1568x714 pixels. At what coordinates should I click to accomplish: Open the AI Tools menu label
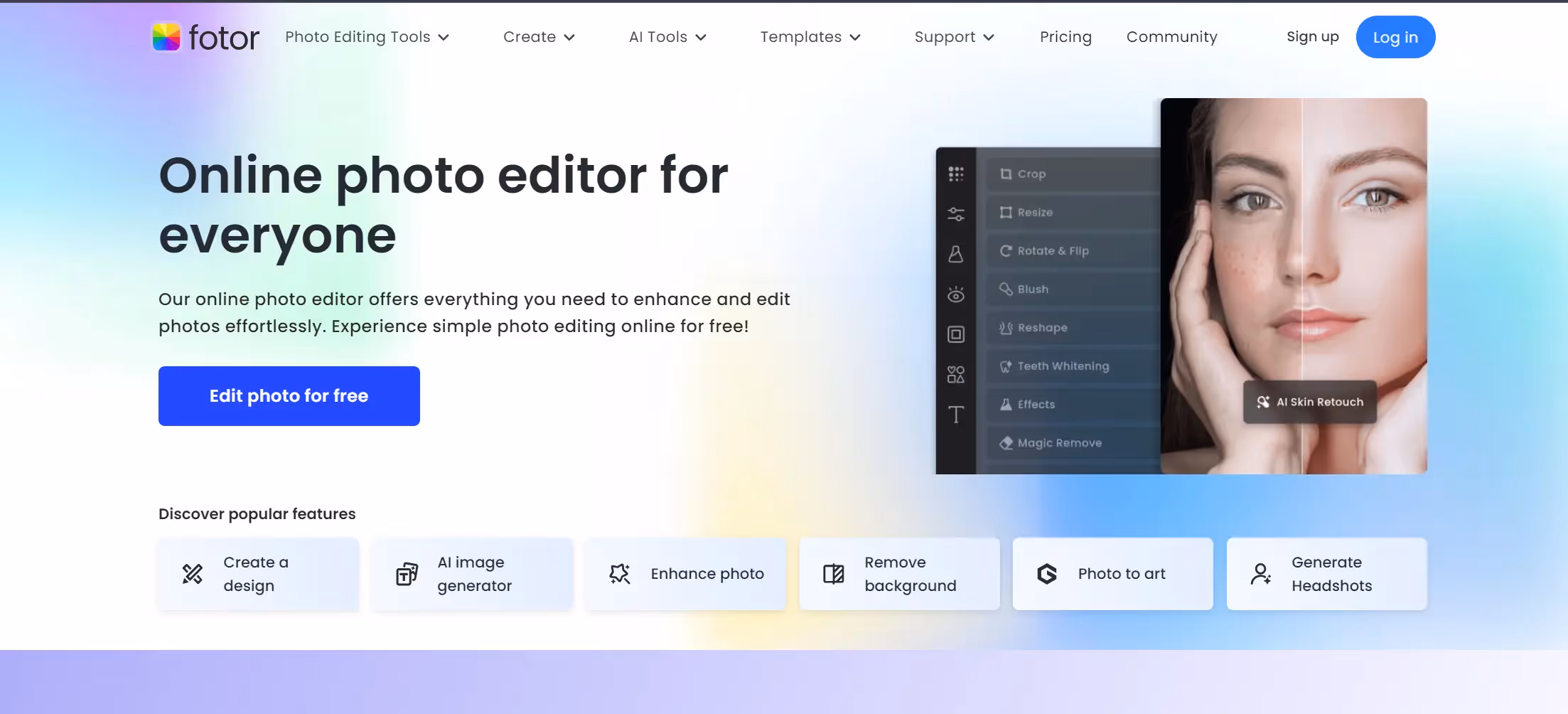click(x=658, y=37)
